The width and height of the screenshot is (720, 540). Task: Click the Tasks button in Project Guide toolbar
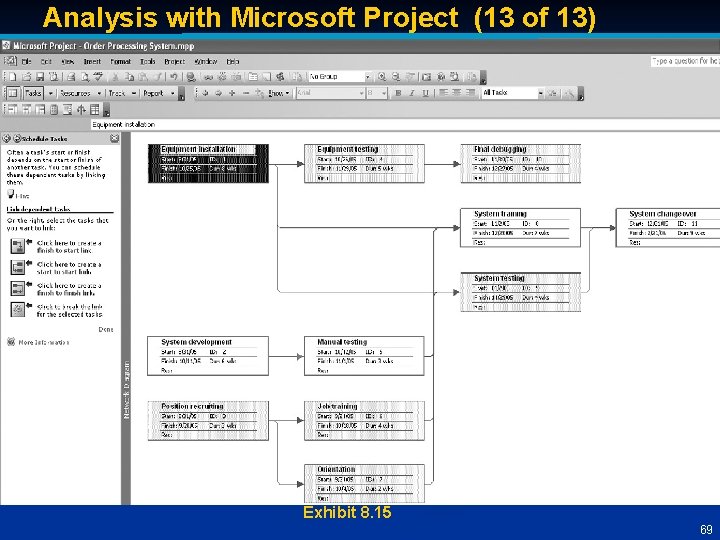pyautogui.click(x=33, y=93)
